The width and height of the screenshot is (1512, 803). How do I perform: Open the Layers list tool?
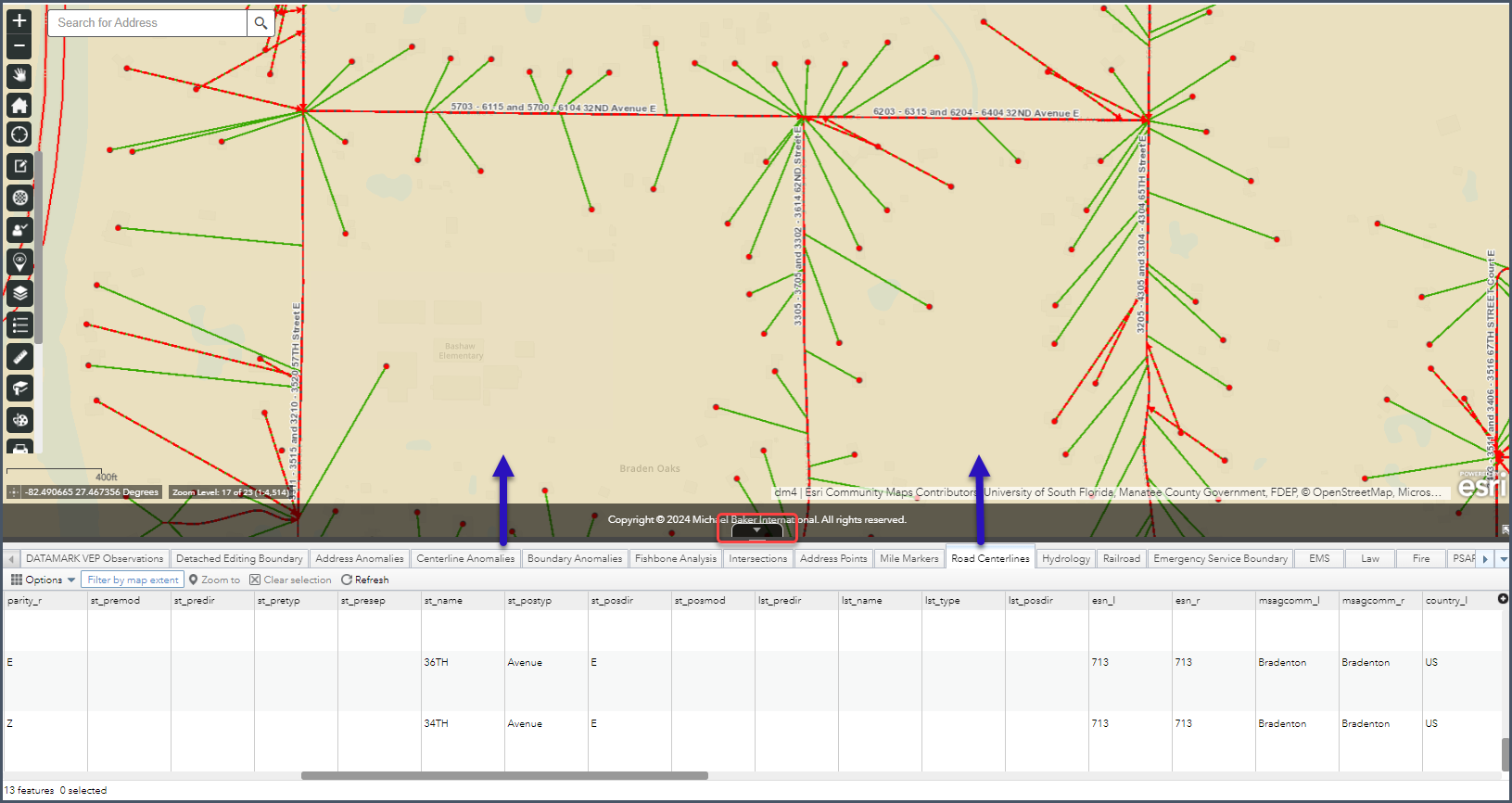point(19,293)
